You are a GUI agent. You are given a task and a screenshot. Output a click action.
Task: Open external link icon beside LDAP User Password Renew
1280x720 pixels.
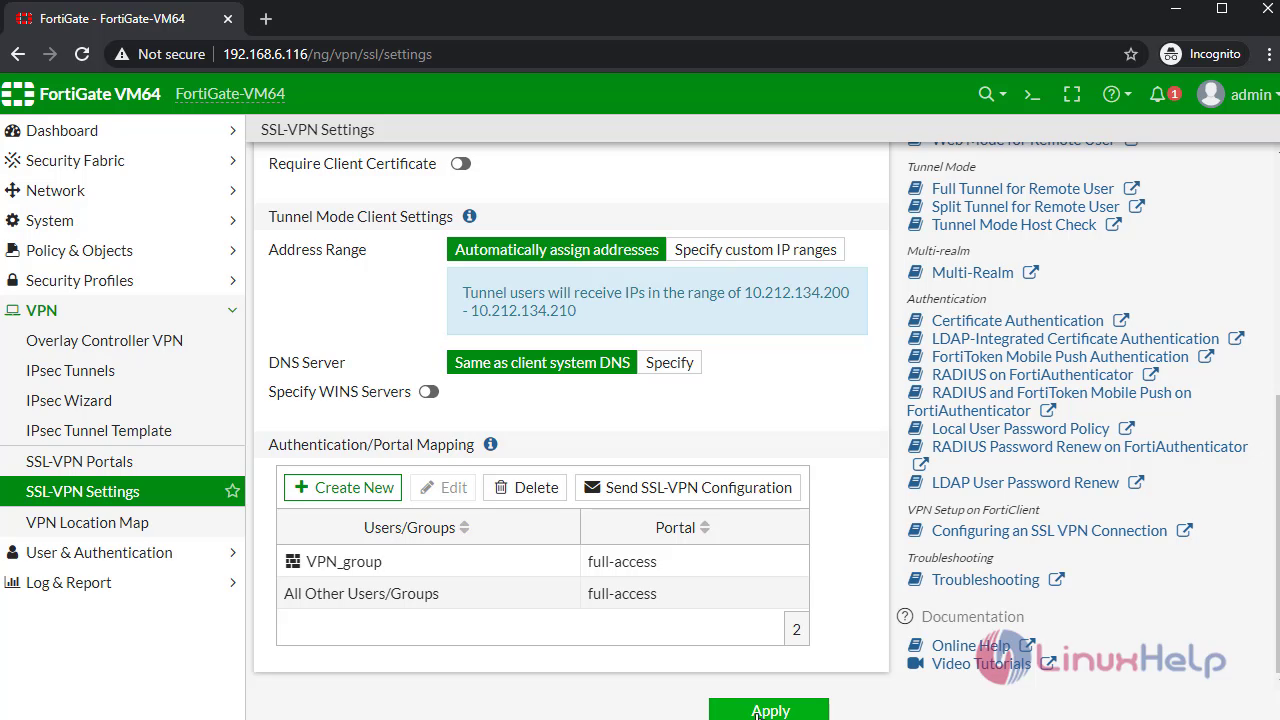(1136, 482)
